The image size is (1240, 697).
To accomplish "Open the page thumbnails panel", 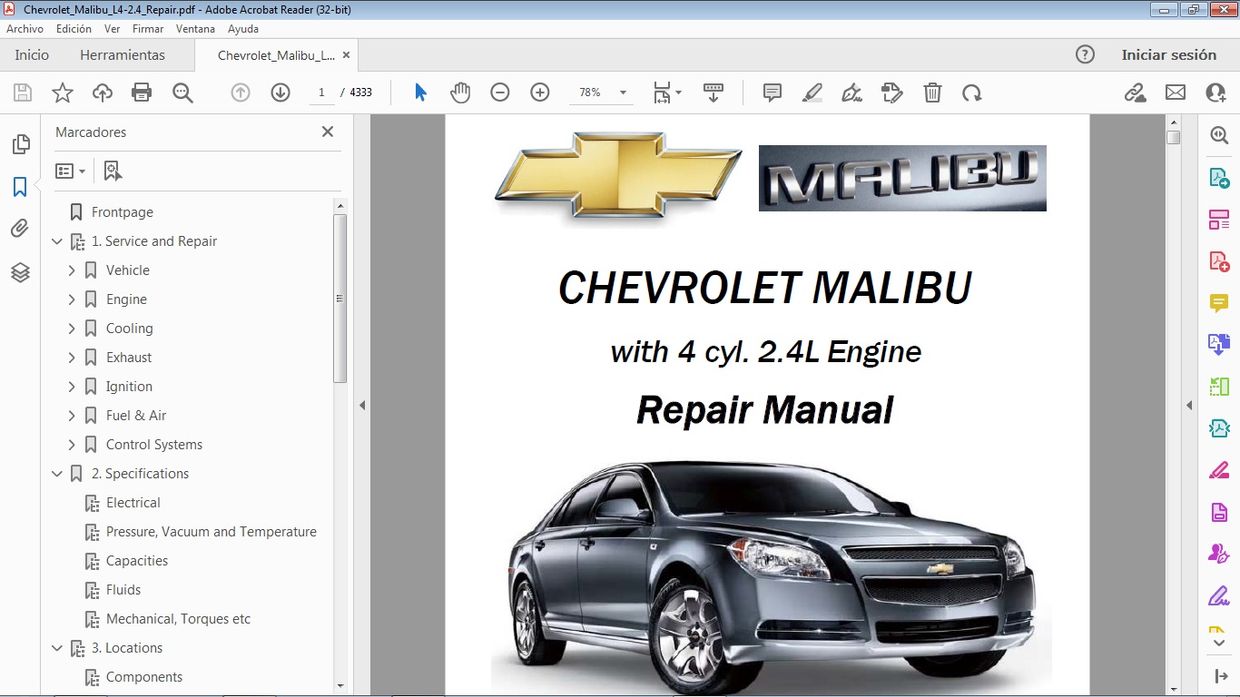I will (21, 143).
